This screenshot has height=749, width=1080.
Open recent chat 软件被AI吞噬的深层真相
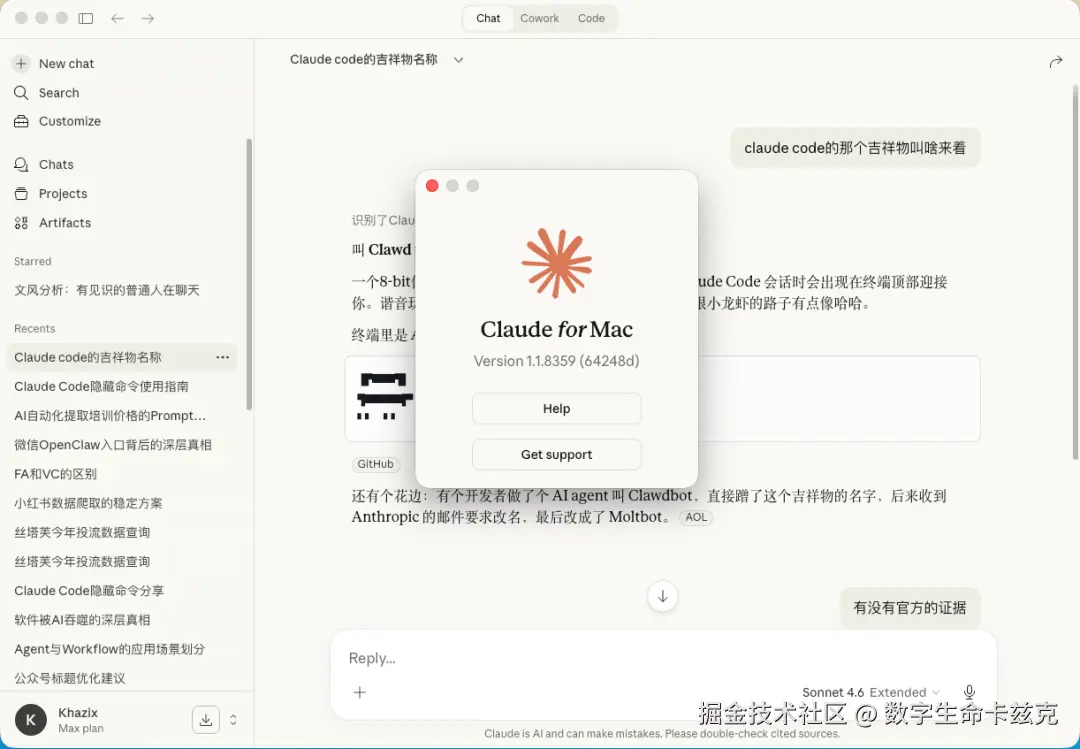(82, 619)
